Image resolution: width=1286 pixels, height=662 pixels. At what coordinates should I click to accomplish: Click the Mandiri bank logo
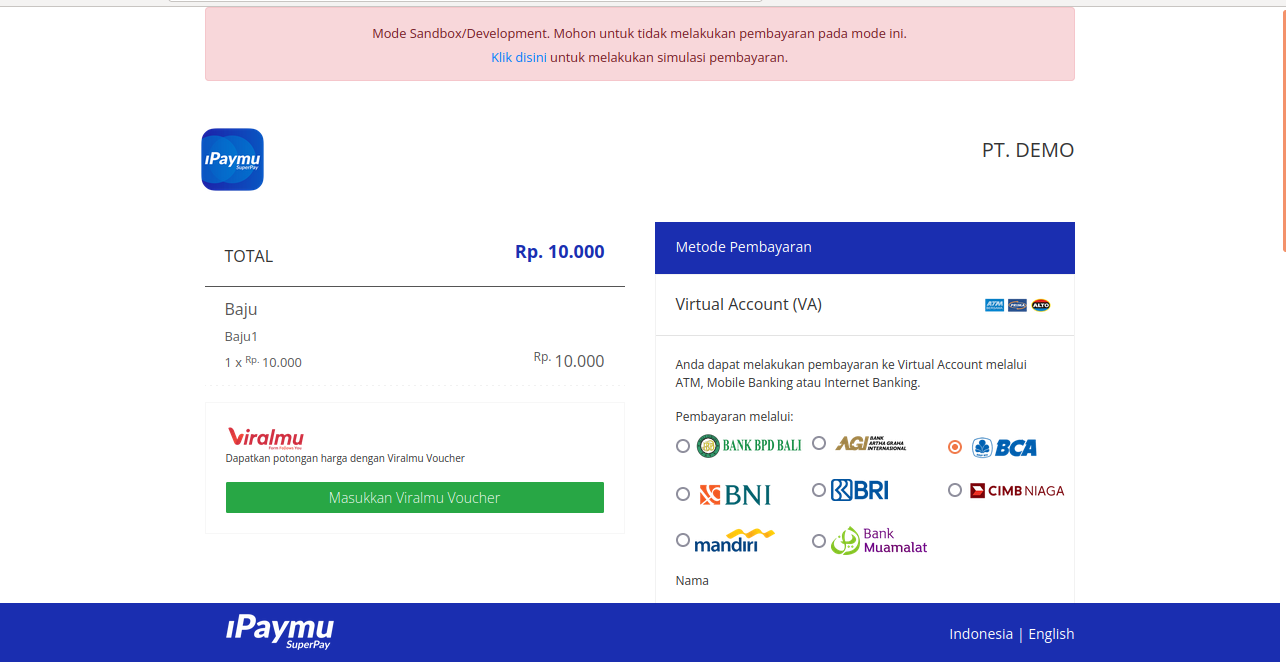(x=734, y=540)
